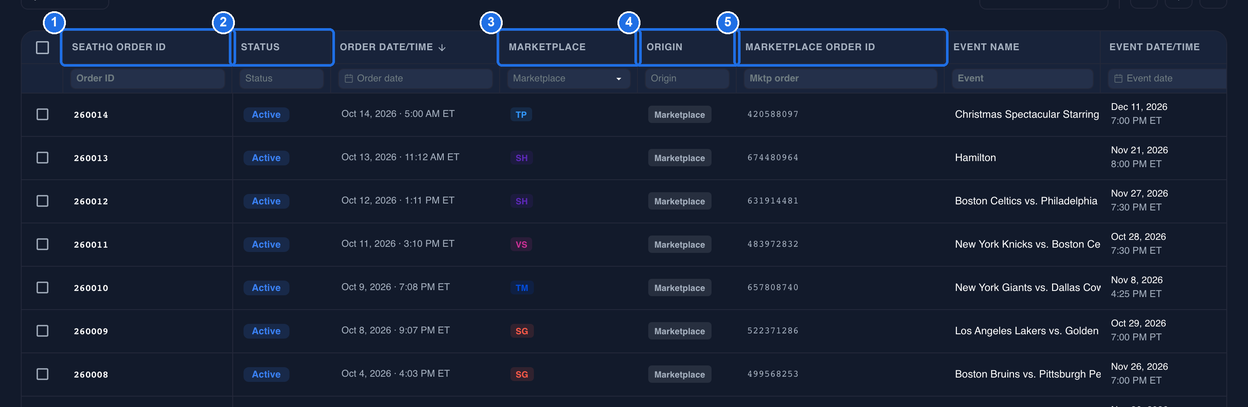Select checkbox for order 260012
The width and height of the screenshot is (1248, 407).
42,201
